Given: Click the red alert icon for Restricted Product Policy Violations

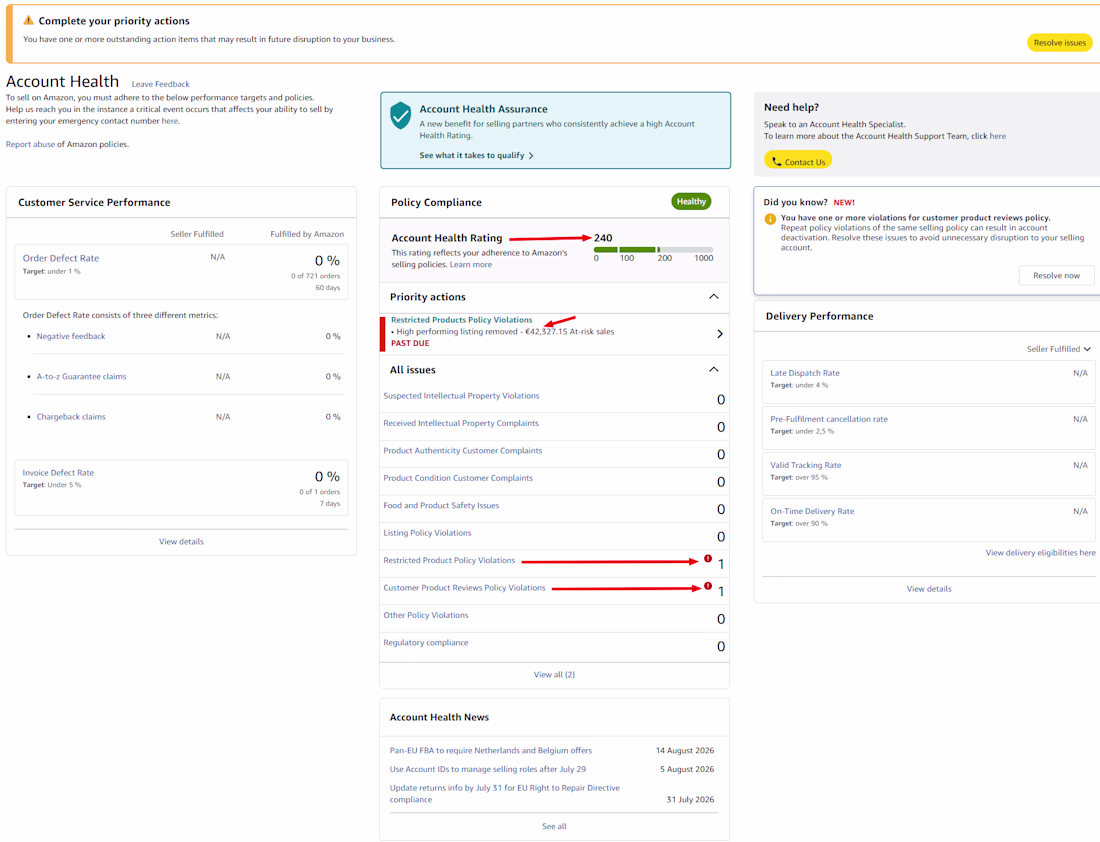Looking at the screenshot, I should point(708,559).
